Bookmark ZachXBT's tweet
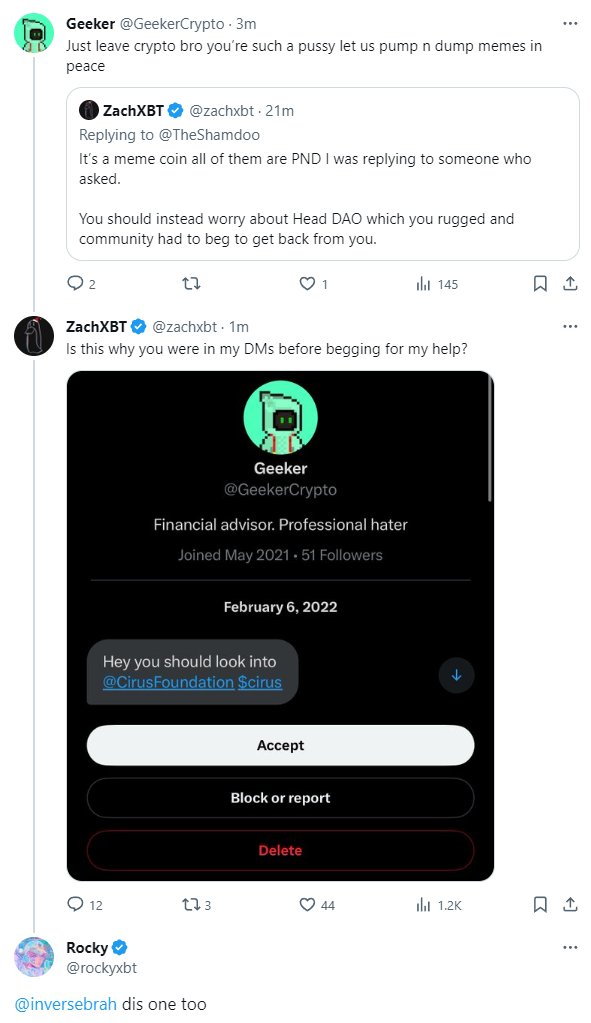This screenshot has width=591, height=1023. 540,904
